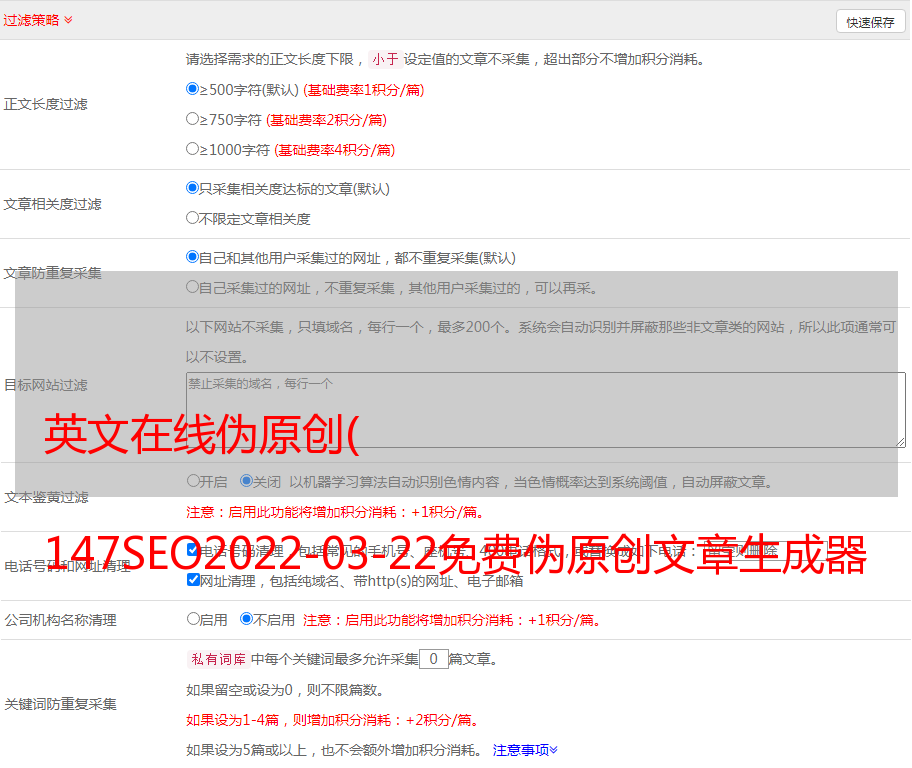
Task: Select 不启用 for 公司机构名称清理
Action: pyautogui.click(x=247, y=619)
